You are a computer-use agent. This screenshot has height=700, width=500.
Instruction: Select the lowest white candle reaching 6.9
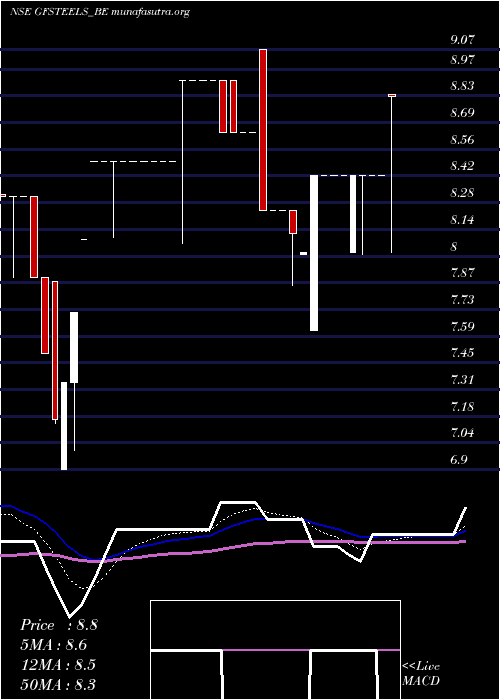click(x=64, y=426)
